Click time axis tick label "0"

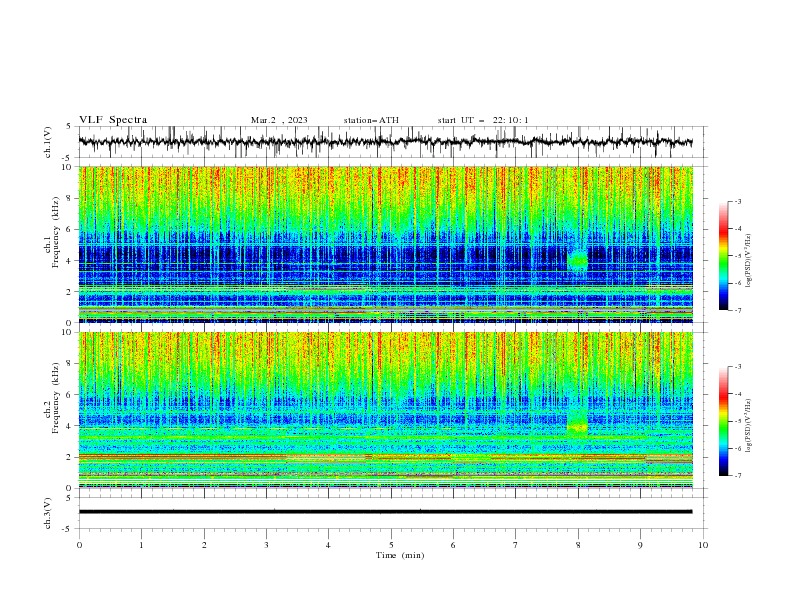(x=79, y=545)
